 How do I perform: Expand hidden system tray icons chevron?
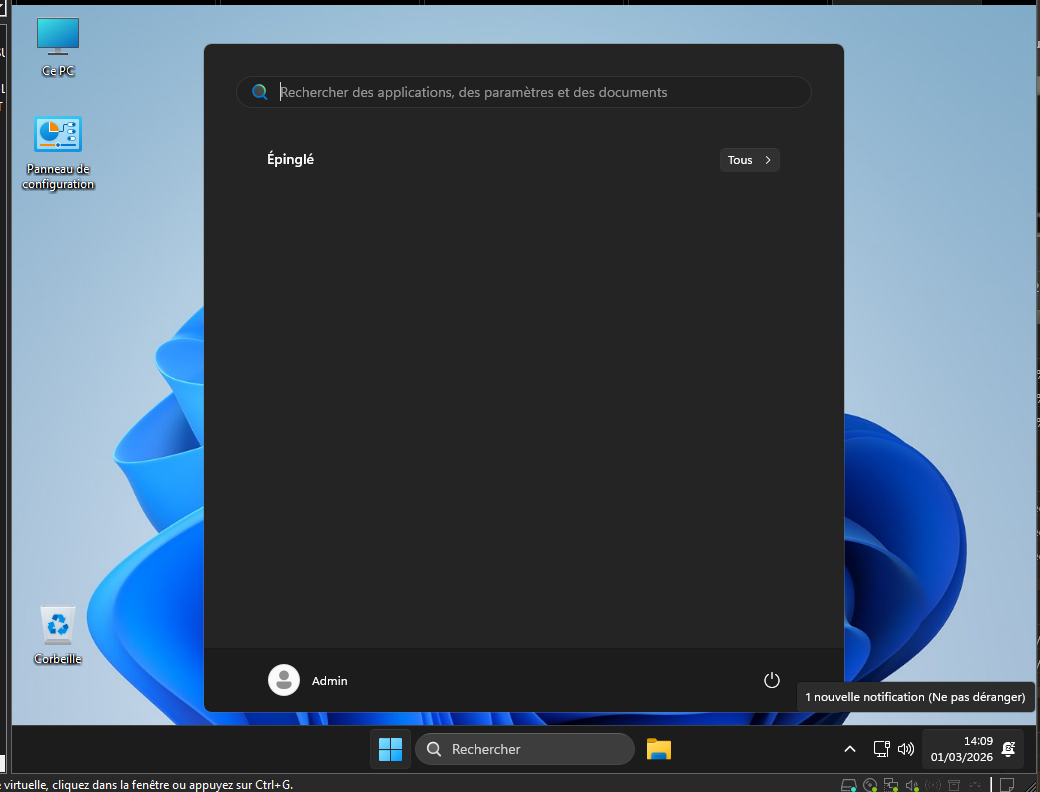[x=850, y=750]
